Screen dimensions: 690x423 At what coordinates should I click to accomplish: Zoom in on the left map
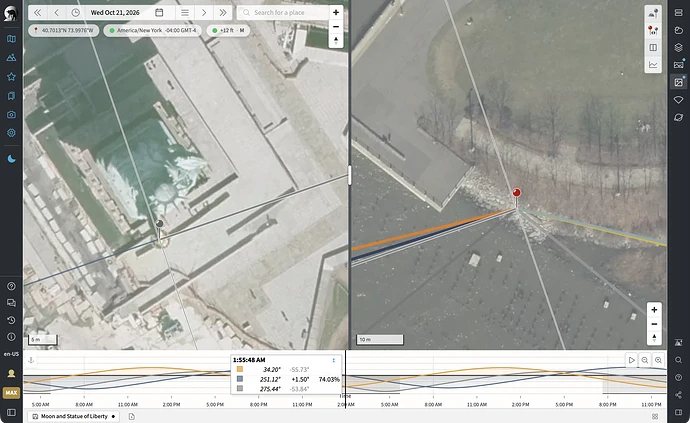click(336, 12)
